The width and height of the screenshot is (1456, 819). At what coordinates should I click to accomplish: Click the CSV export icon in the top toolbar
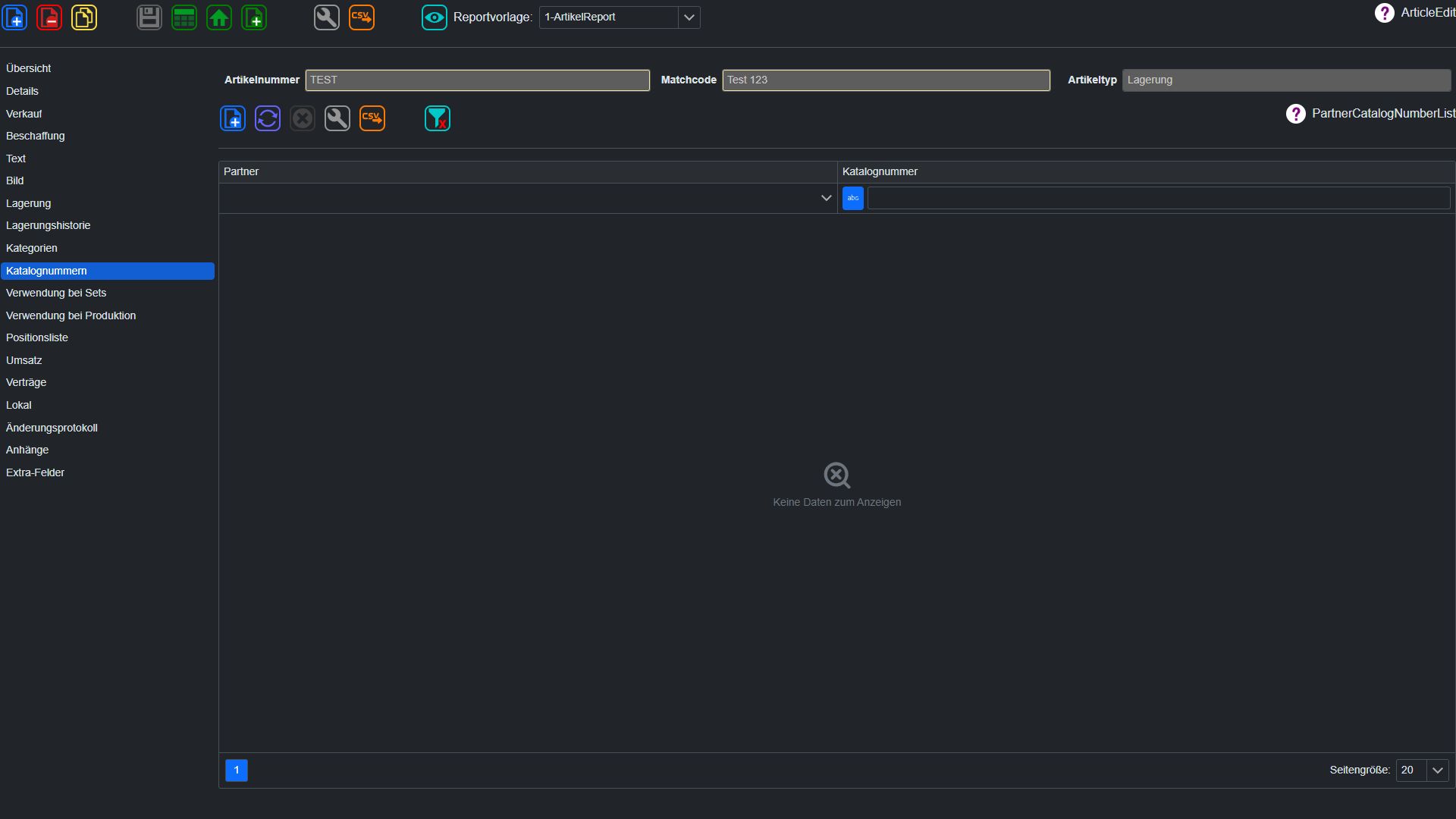coord(362,17)
